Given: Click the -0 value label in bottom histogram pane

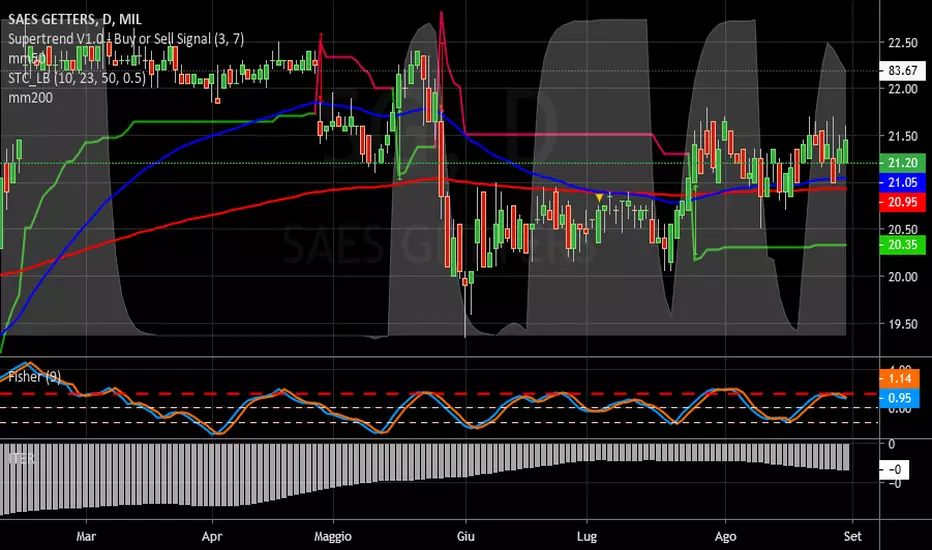Looking at the screenshot, I should pyautogui.click(x=895, y=469).
